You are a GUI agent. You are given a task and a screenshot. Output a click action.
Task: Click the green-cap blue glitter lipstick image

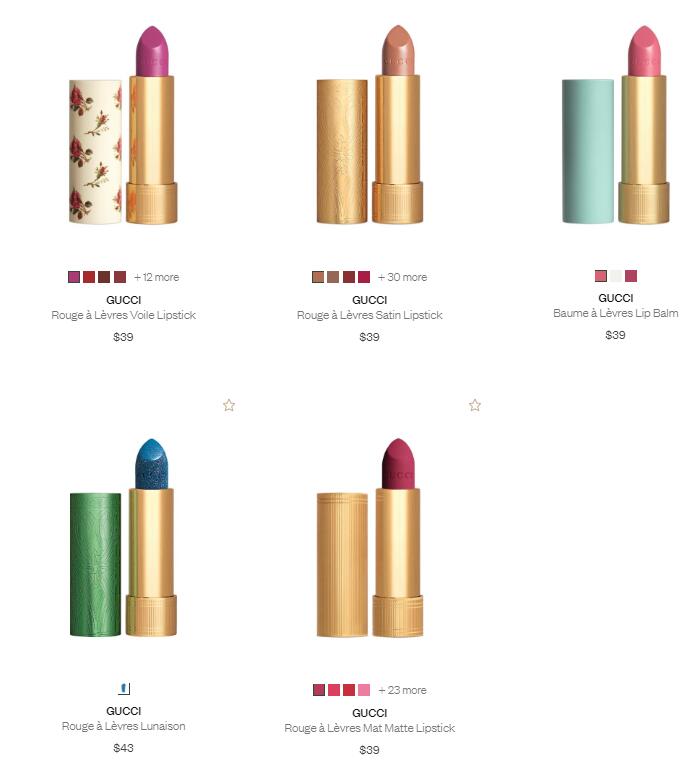point(123,538)
